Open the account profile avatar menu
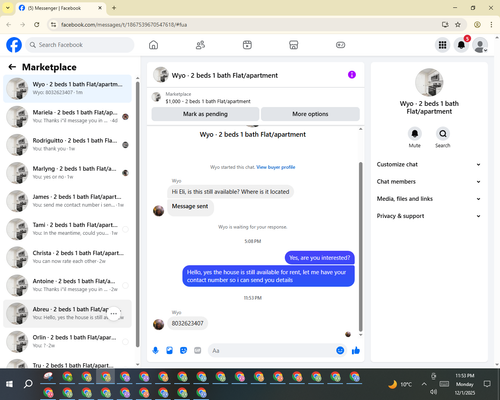 [x=480, y=46]
